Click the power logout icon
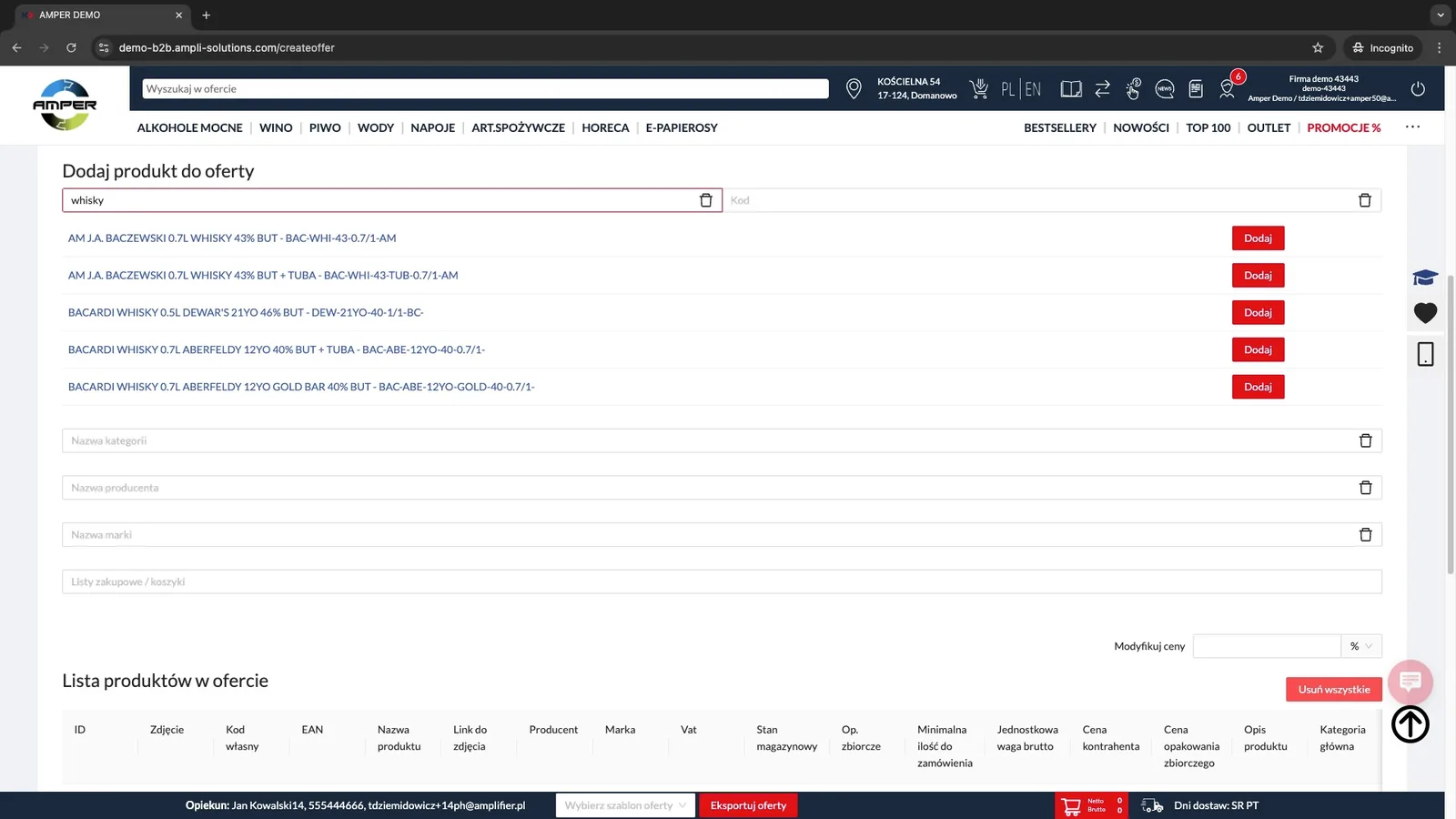Screen dimensions: 1456x819 pyautogui.click(x=1418, y=88)
